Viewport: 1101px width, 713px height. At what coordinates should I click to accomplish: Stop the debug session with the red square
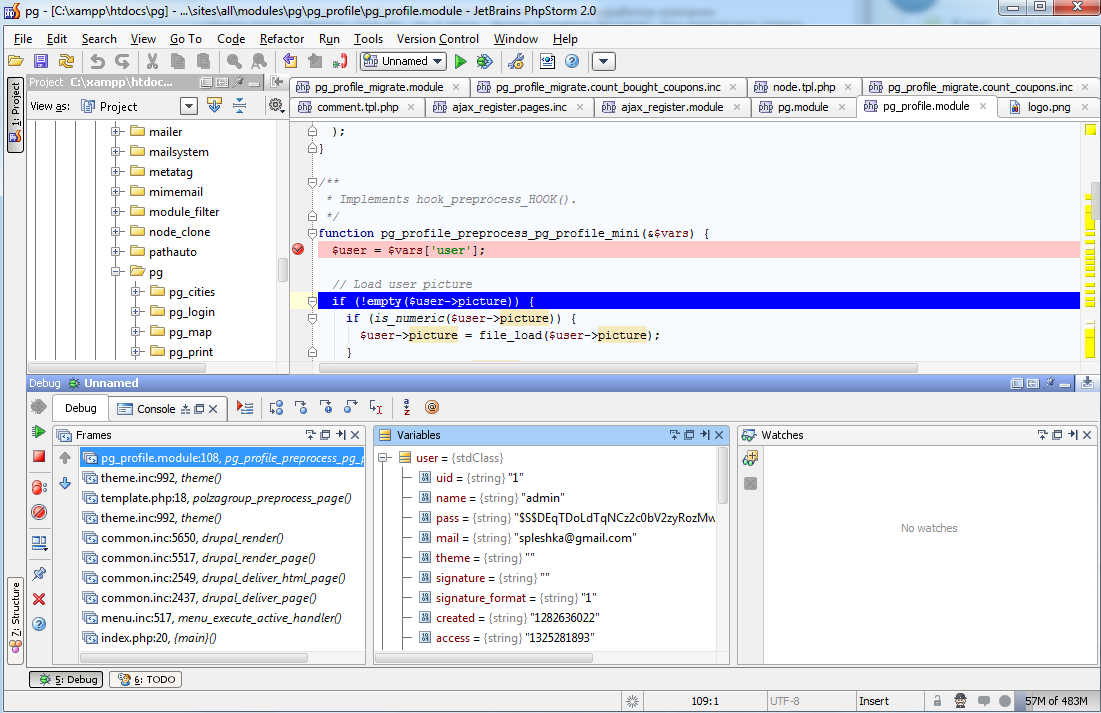coord(39,457)
